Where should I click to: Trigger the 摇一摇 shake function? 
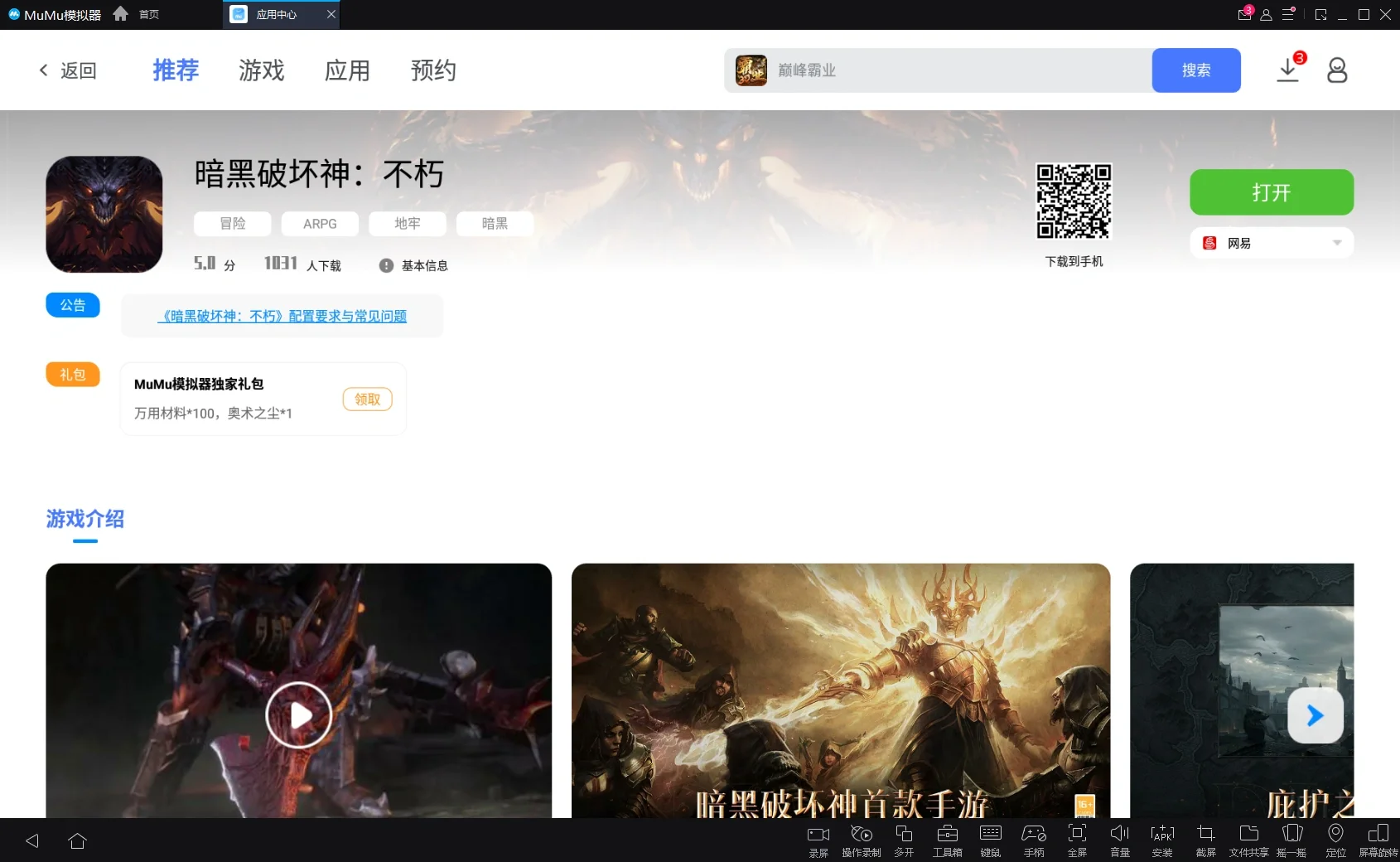tap(1291, 840)
